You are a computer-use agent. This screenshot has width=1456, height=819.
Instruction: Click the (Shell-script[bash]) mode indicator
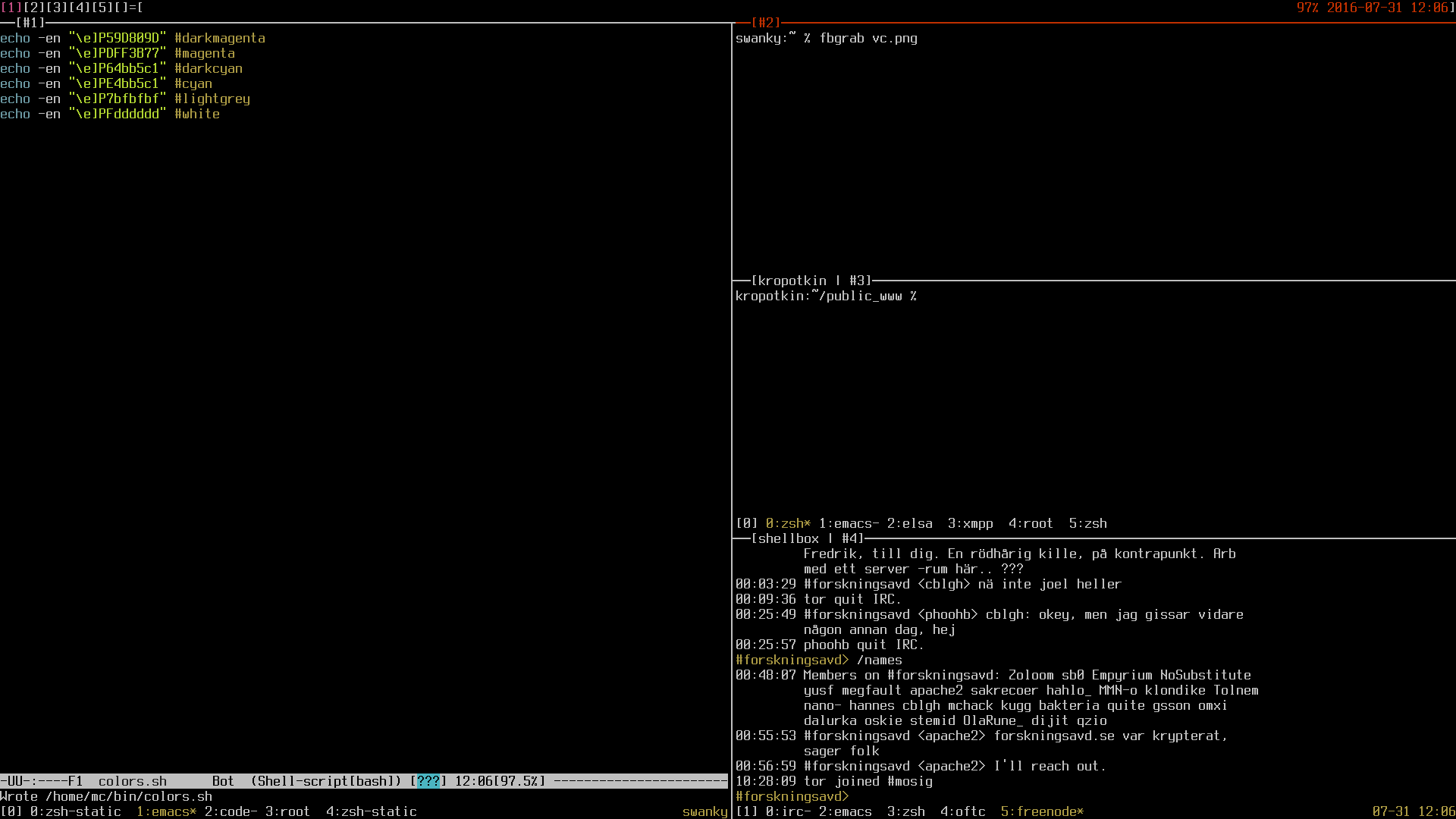point(325,781)
